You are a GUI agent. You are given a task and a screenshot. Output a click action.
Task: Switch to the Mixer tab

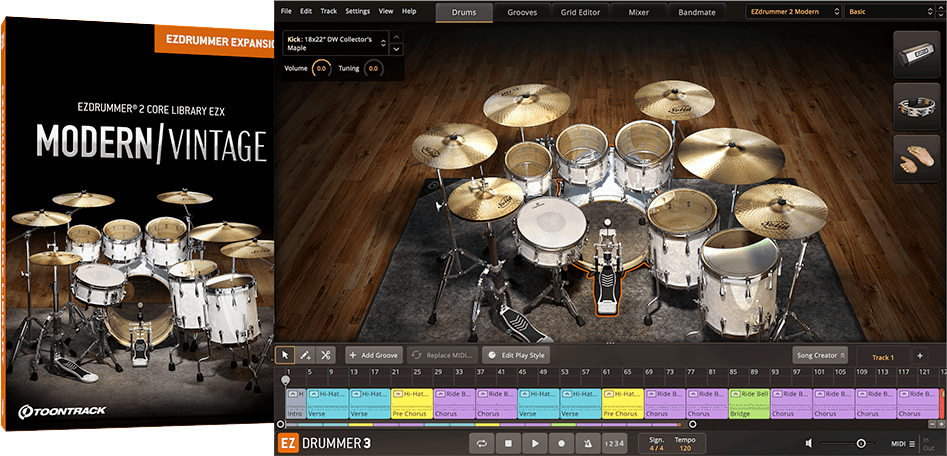[639, 12]
